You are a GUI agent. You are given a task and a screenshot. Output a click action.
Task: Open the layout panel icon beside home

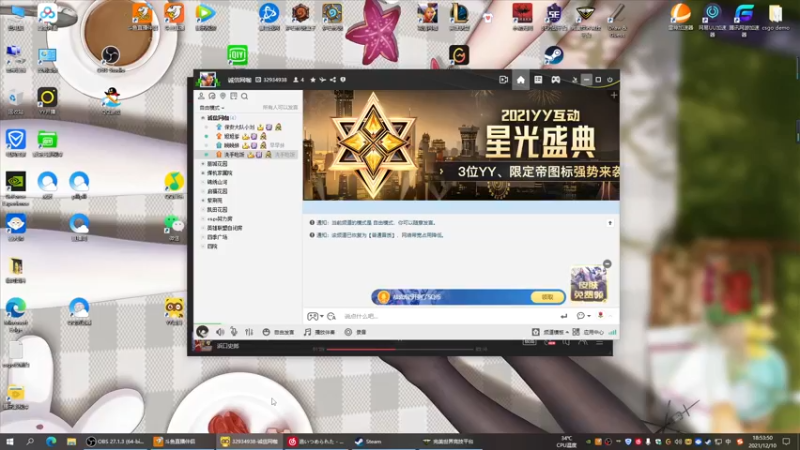[538, 80]
